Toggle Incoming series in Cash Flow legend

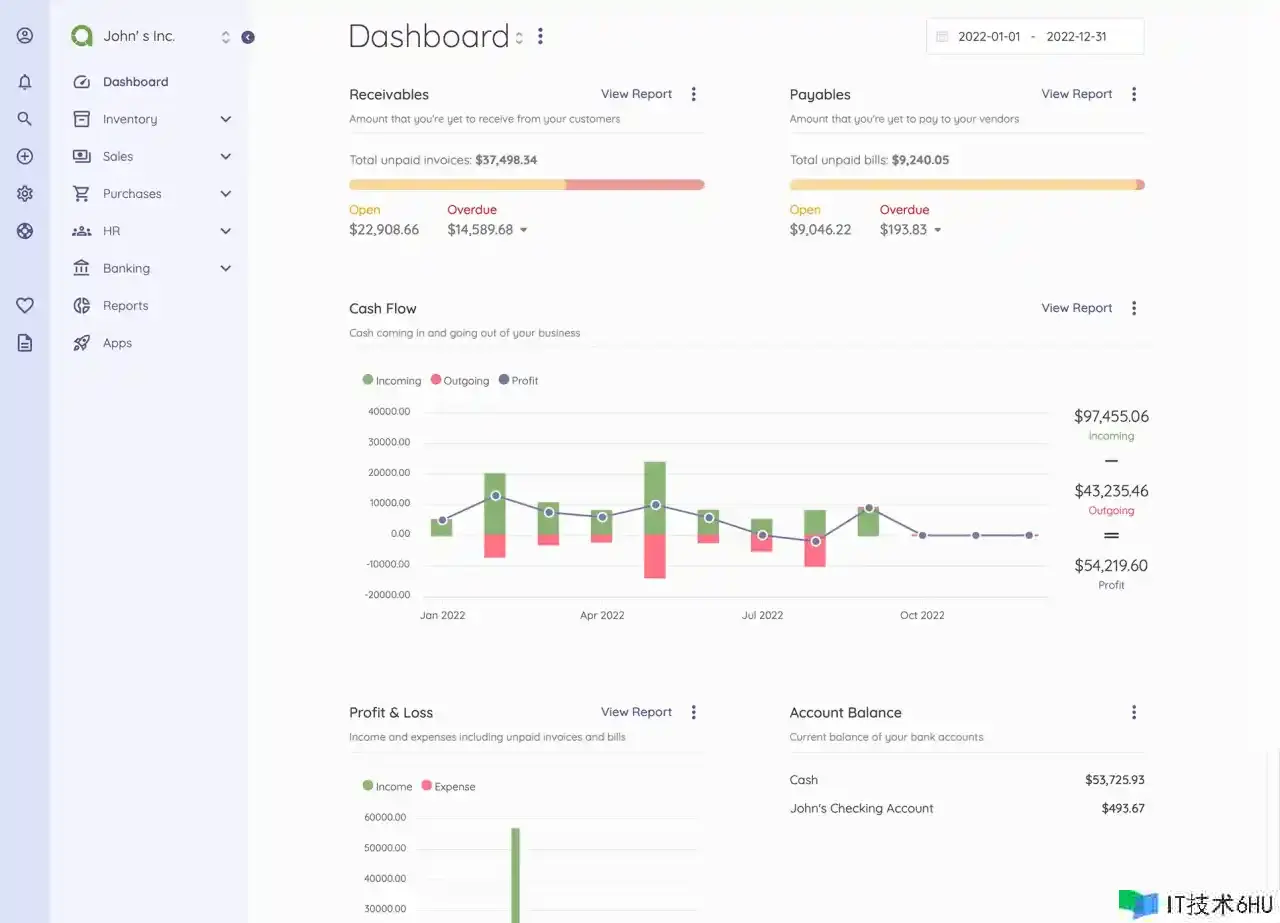392,381
